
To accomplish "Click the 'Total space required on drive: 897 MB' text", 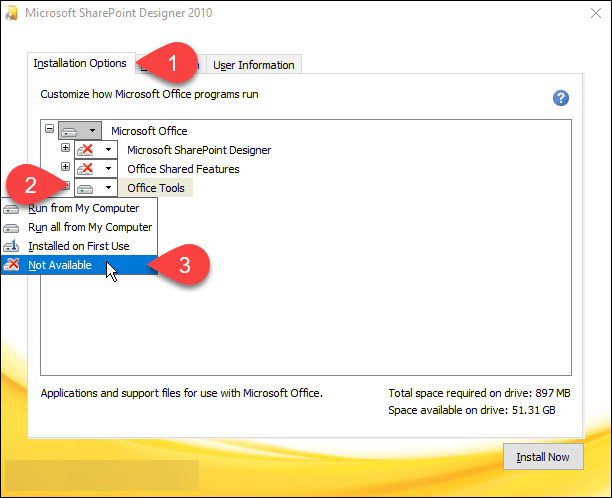I will tap(479, 393).
